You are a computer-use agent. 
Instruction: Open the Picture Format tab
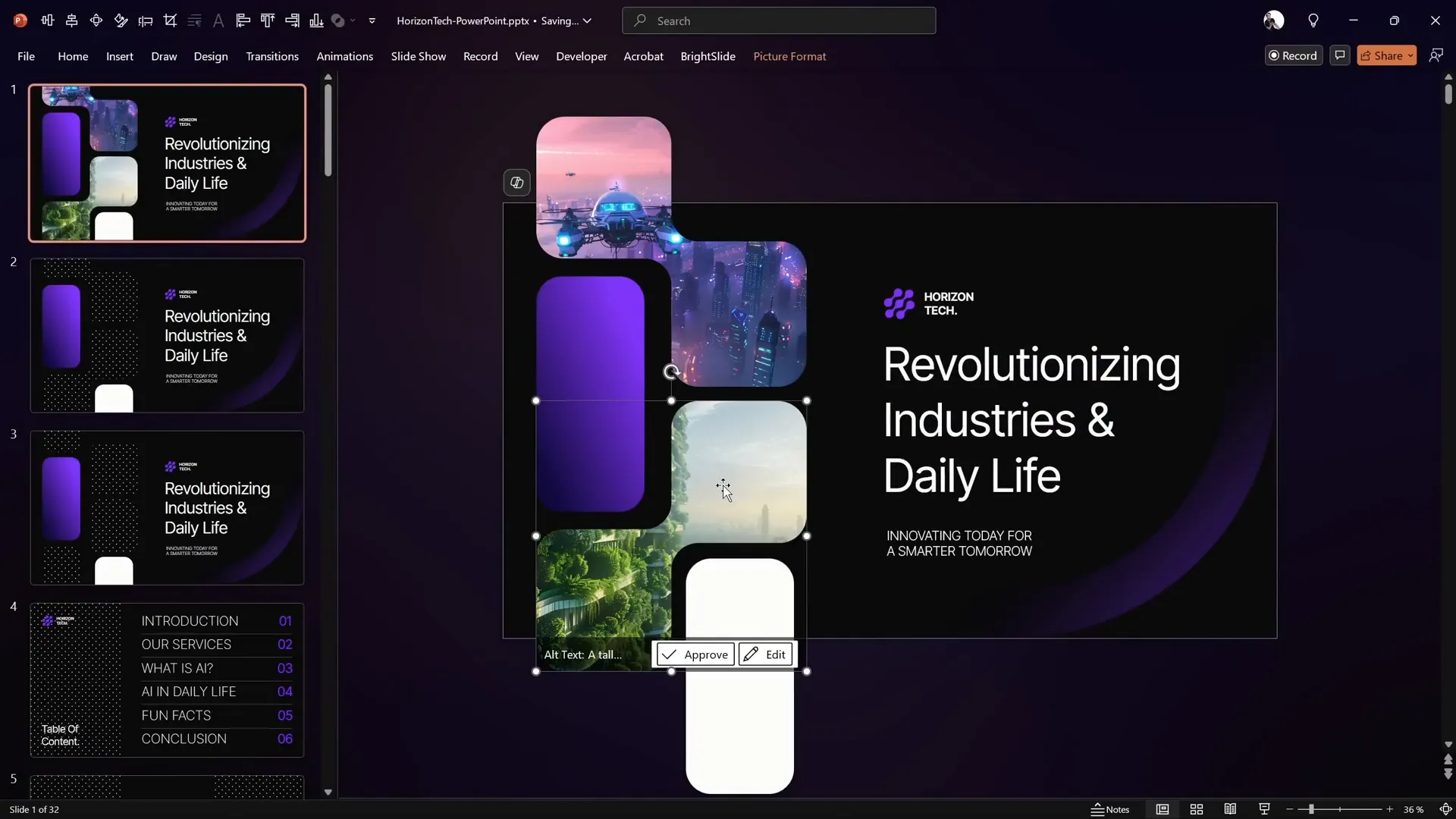(x=789, y=56)
